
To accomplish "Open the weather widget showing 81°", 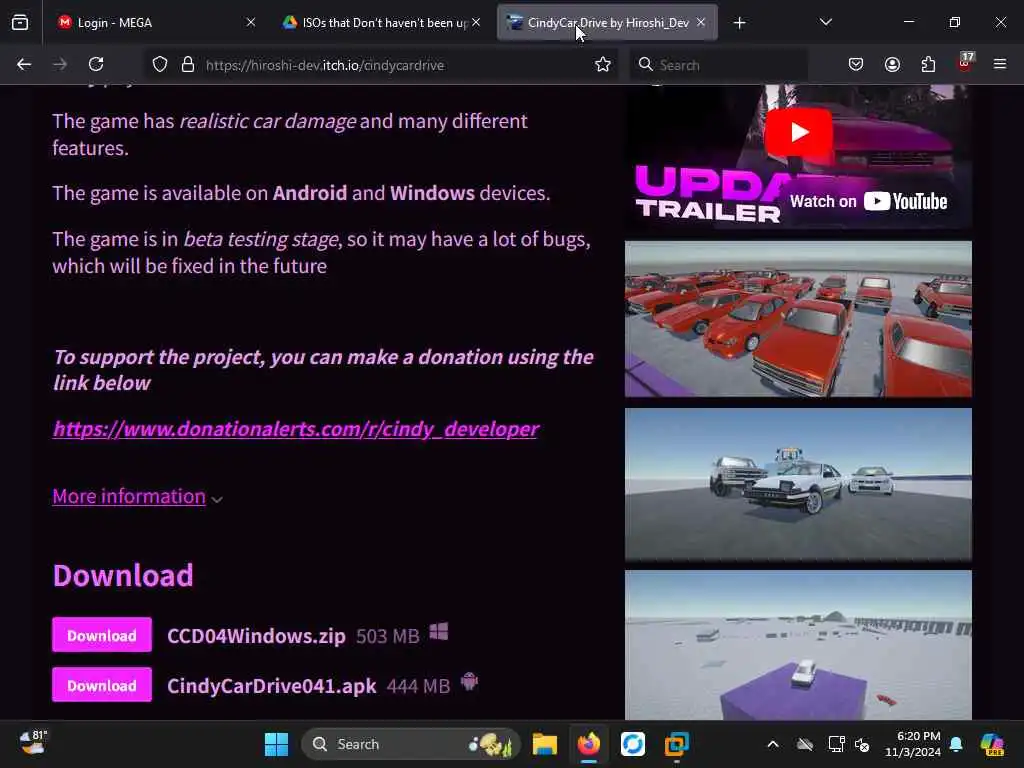I will [x=33, y=743].
